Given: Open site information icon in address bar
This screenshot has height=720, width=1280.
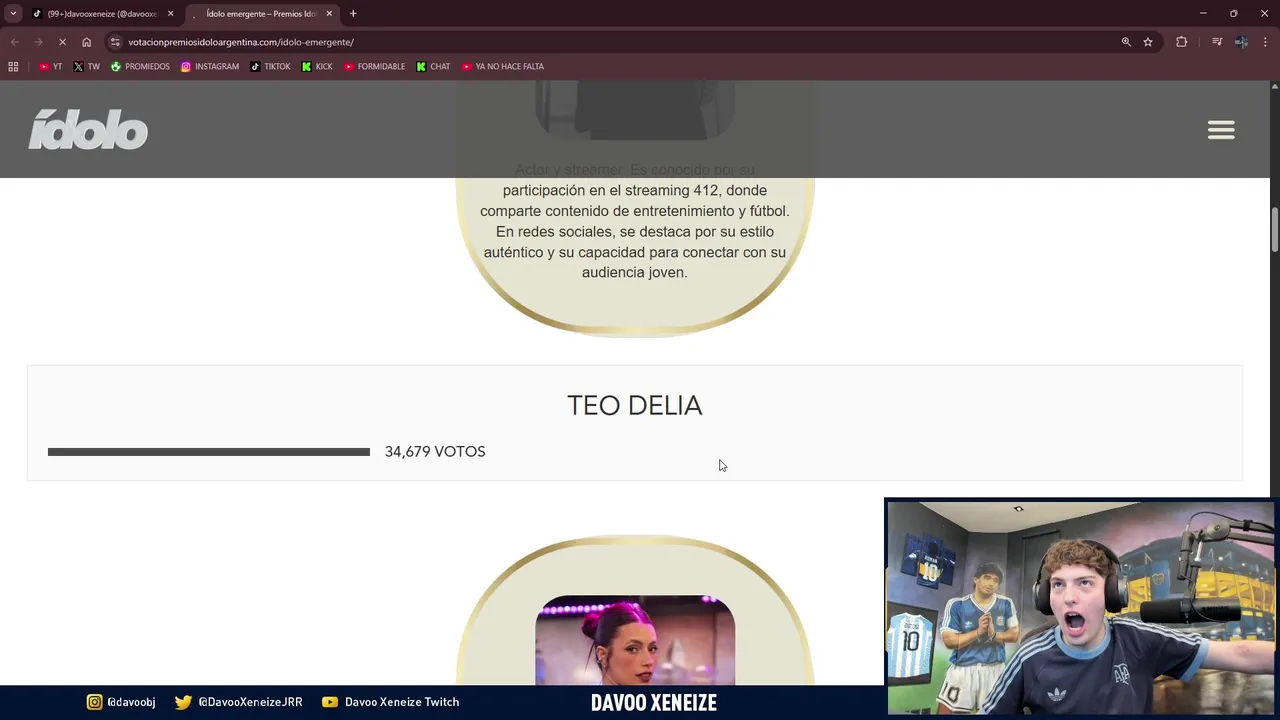Looking at the screenshot, I should point(115,42).
